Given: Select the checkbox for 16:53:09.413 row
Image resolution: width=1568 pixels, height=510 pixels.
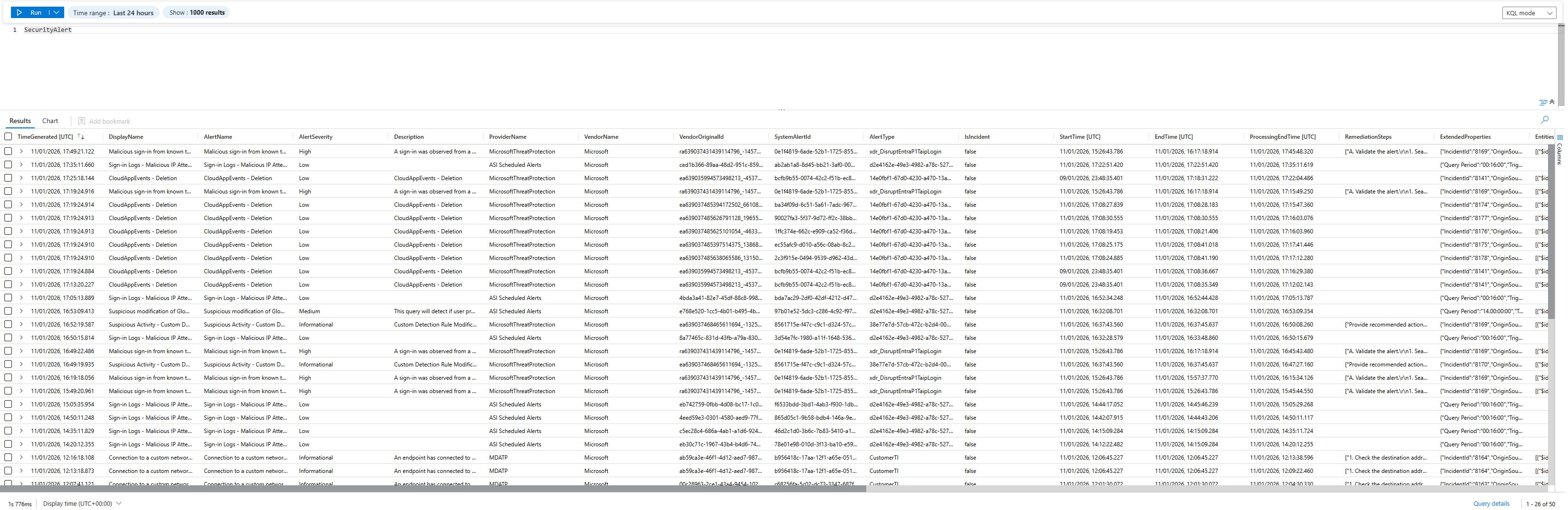Looking at the screenshot, I should tap(8, 311).
